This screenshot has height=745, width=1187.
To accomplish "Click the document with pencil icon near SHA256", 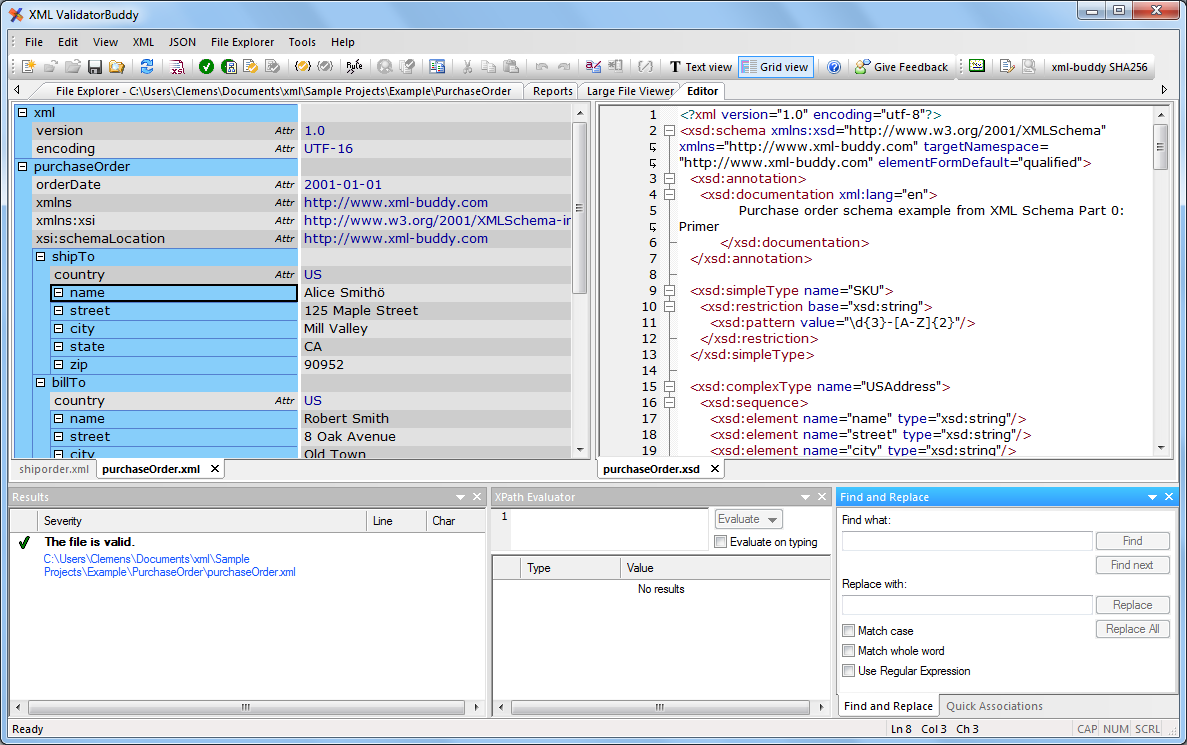I will point(1007,67).
